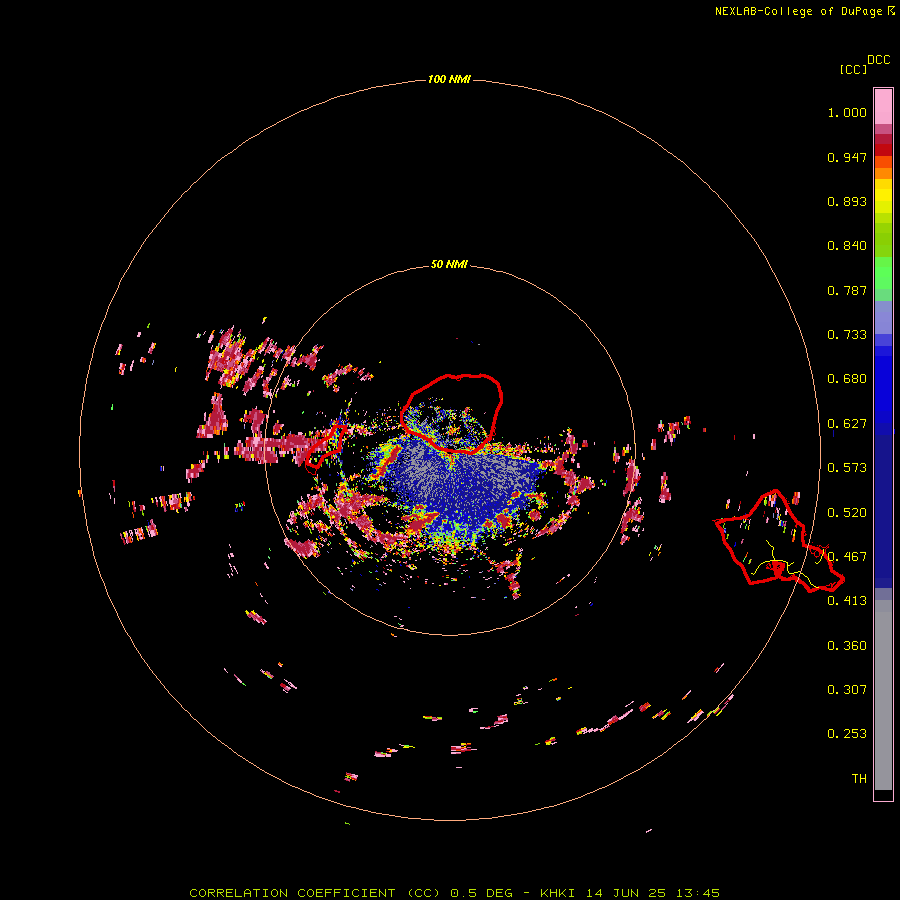Image resolution: width=900 pixels, height=900 pixels.
Task: Click the [CC] units label
Action: (853, 69)
